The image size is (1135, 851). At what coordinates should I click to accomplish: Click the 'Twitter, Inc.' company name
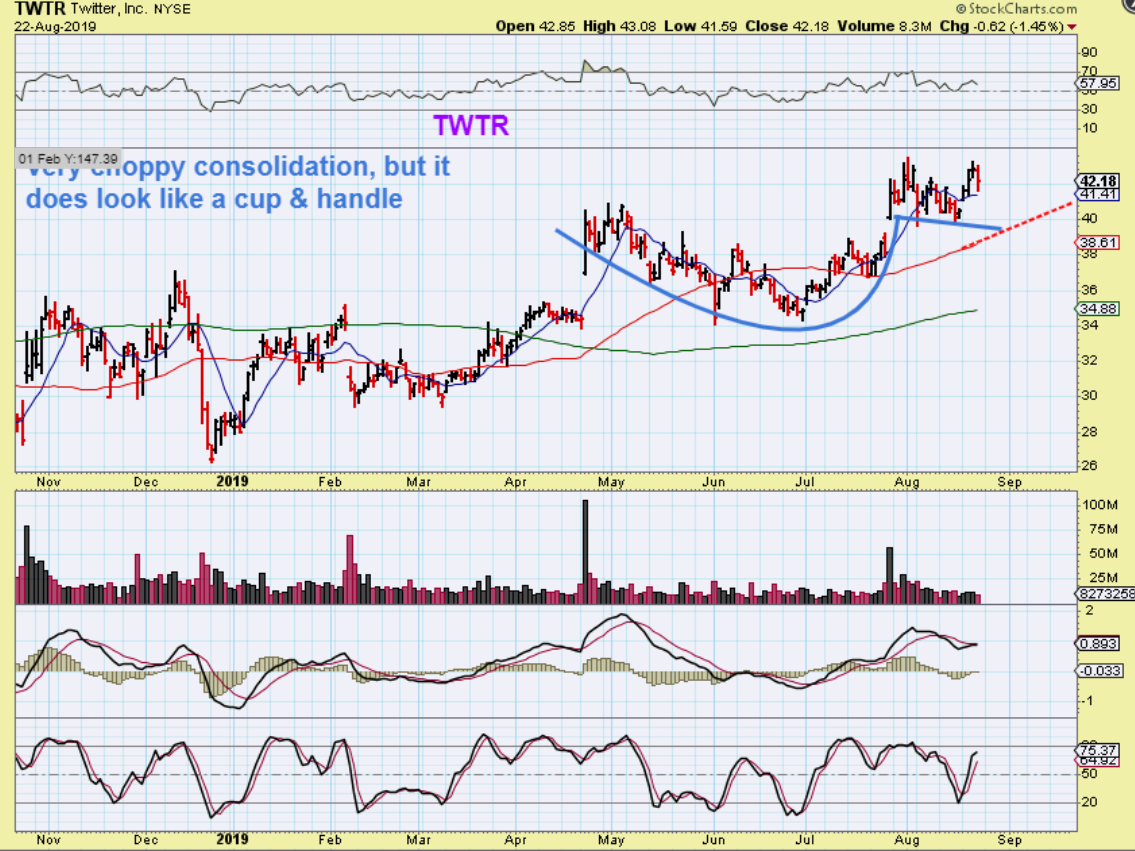tap(110, 9)
